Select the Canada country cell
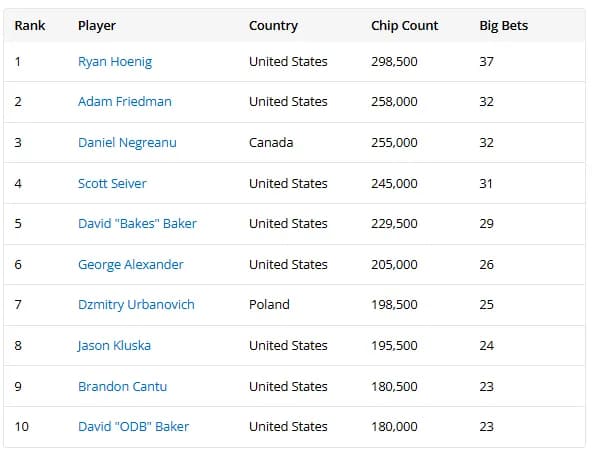 [271, 143]
